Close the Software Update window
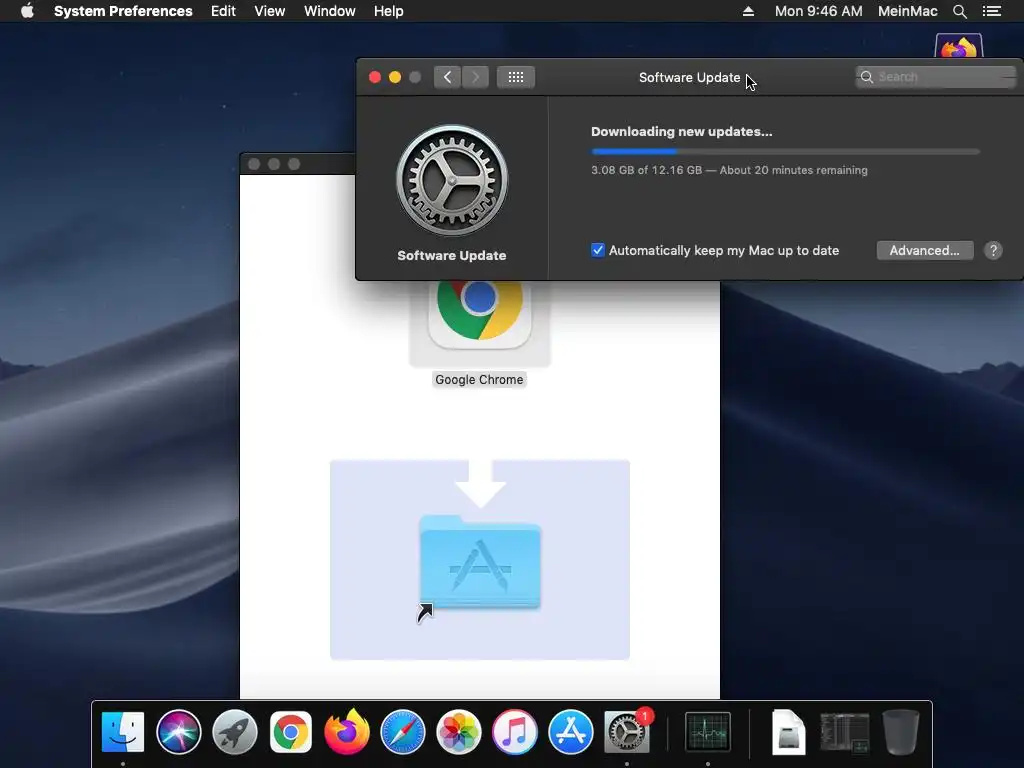The height and width of the screenshot is (768, 1024). (x=375, y=77)
